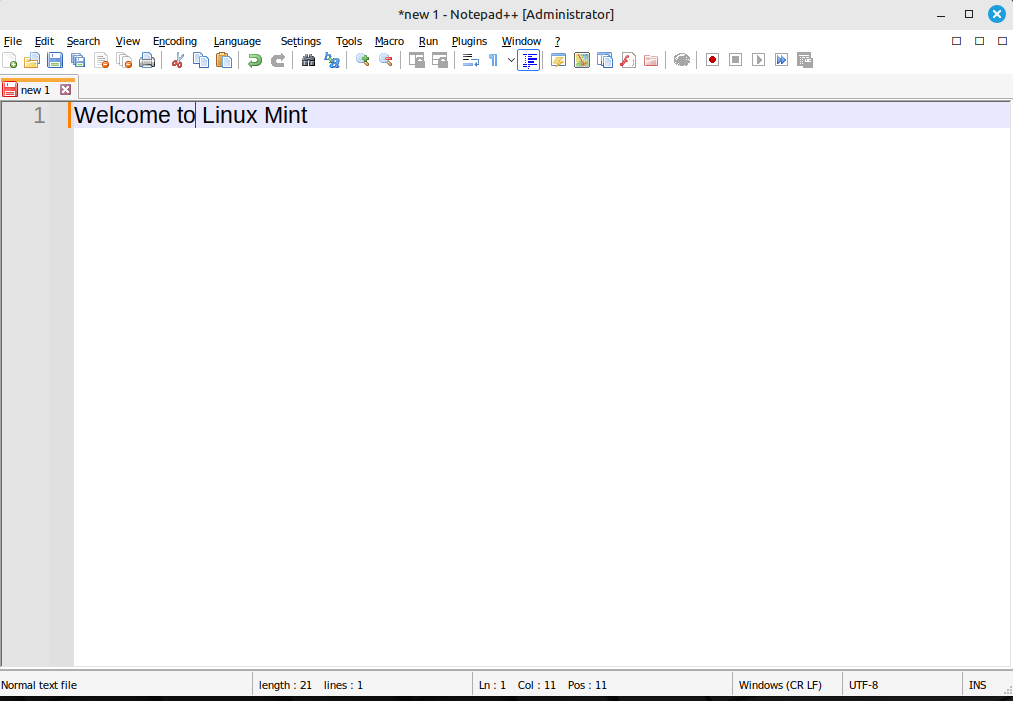The width and height of the screenshot is (1013, 701).
Task: Open the File menu
Action: [13, 41]
